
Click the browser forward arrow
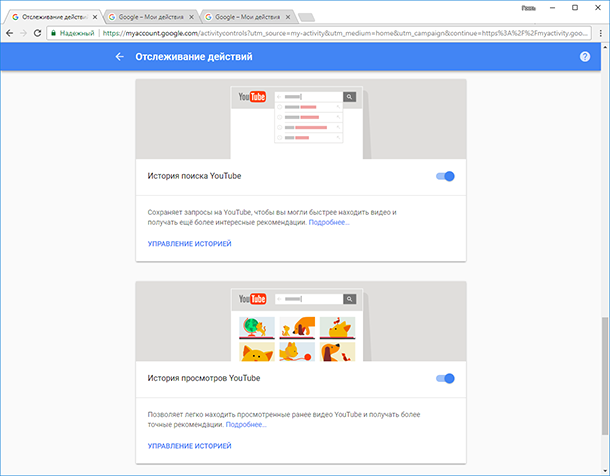(x=23, y=33)
